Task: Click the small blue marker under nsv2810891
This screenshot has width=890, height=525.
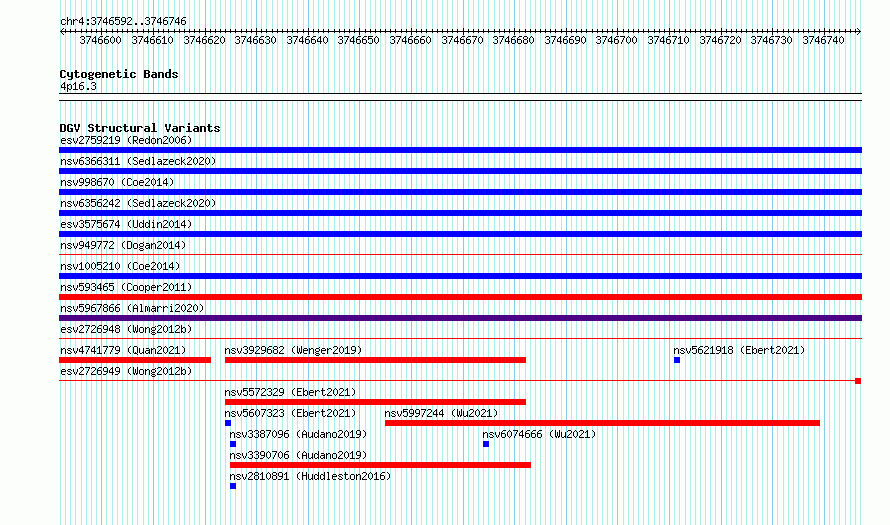Action: 233,486
